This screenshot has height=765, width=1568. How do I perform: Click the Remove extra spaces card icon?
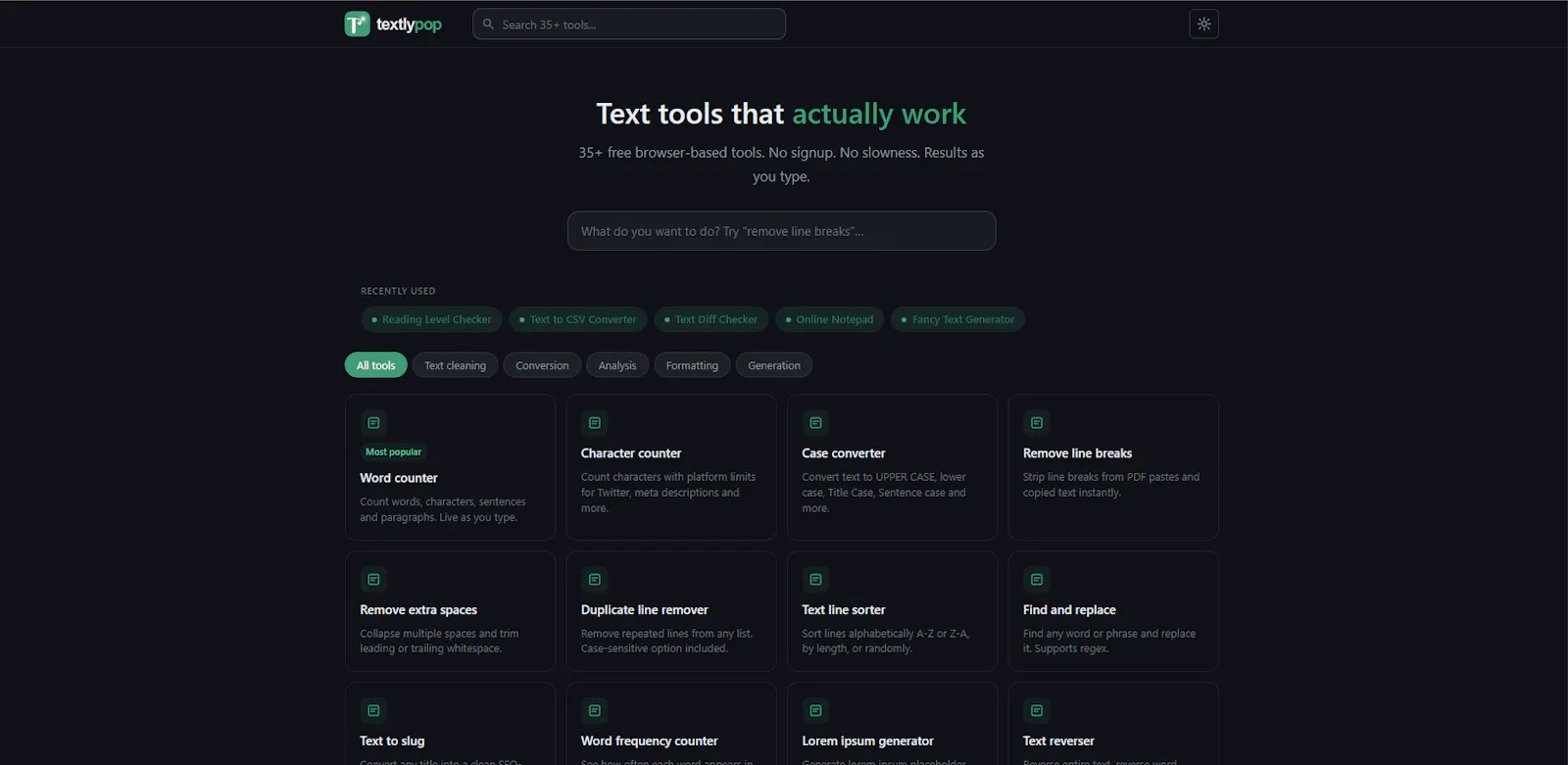click(373, 580)
